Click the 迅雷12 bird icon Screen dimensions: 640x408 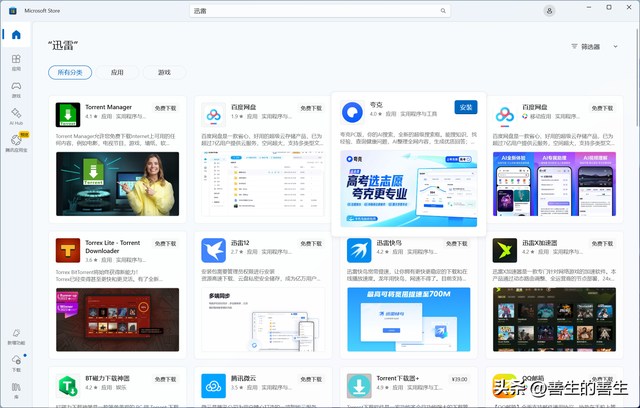click(x=213, y=250)
